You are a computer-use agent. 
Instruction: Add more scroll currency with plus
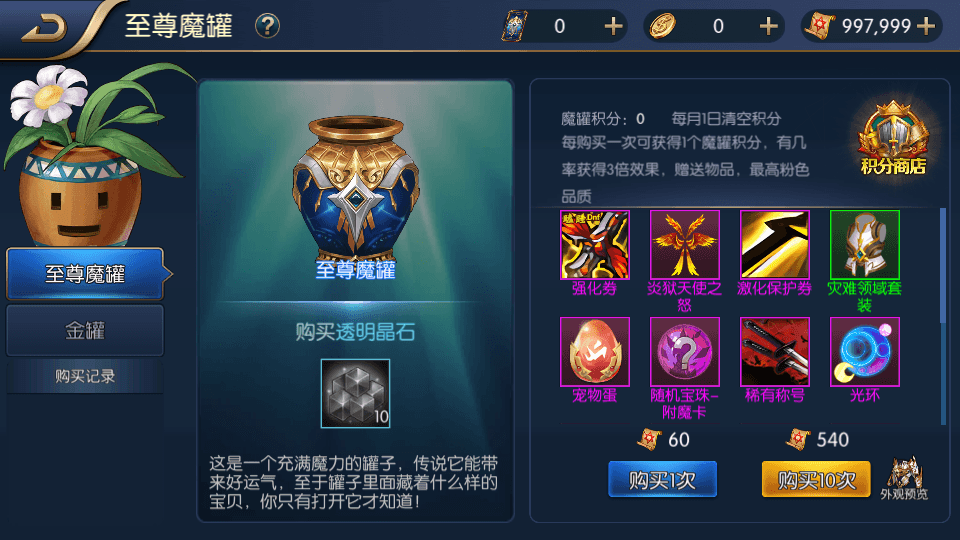coord(926,26)
